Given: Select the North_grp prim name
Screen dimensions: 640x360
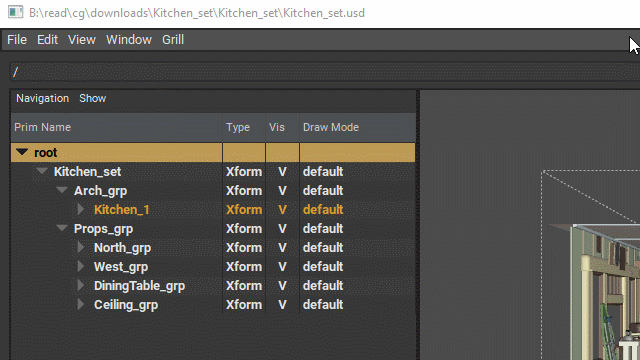Looking at the screenshot, I should [122, 248].
